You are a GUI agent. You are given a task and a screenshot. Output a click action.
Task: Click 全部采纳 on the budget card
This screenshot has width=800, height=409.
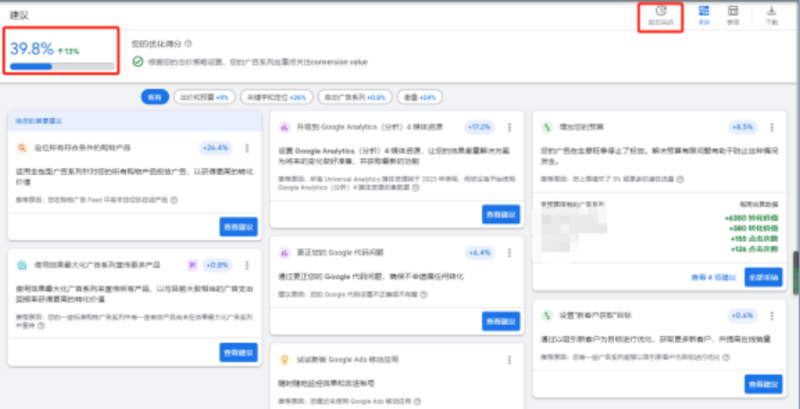[x=763, y=277]
